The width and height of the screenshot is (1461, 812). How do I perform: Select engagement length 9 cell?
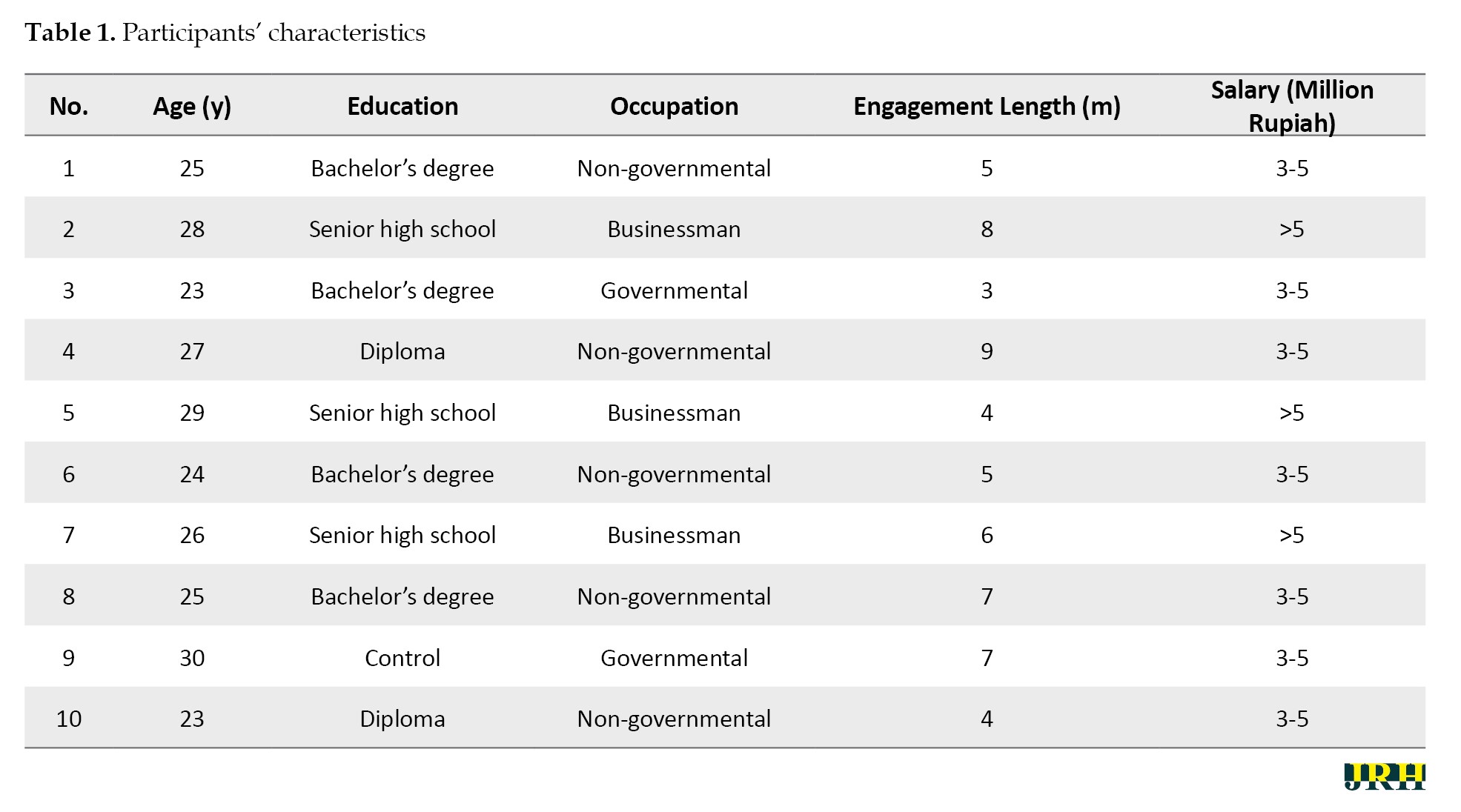tap(987, 351)
